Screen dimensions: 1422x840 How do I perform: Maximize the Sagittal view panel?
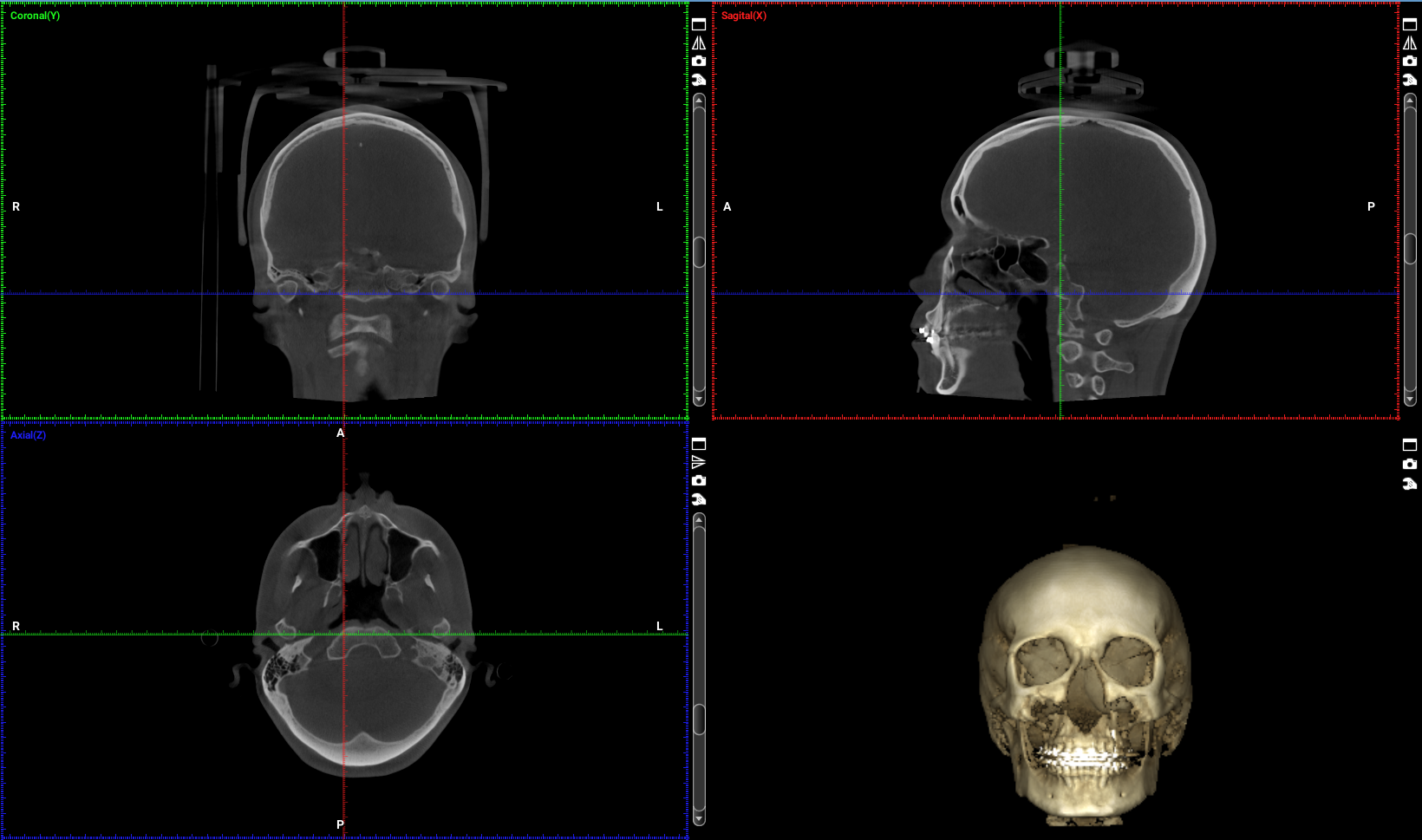tap(1410, 24)
